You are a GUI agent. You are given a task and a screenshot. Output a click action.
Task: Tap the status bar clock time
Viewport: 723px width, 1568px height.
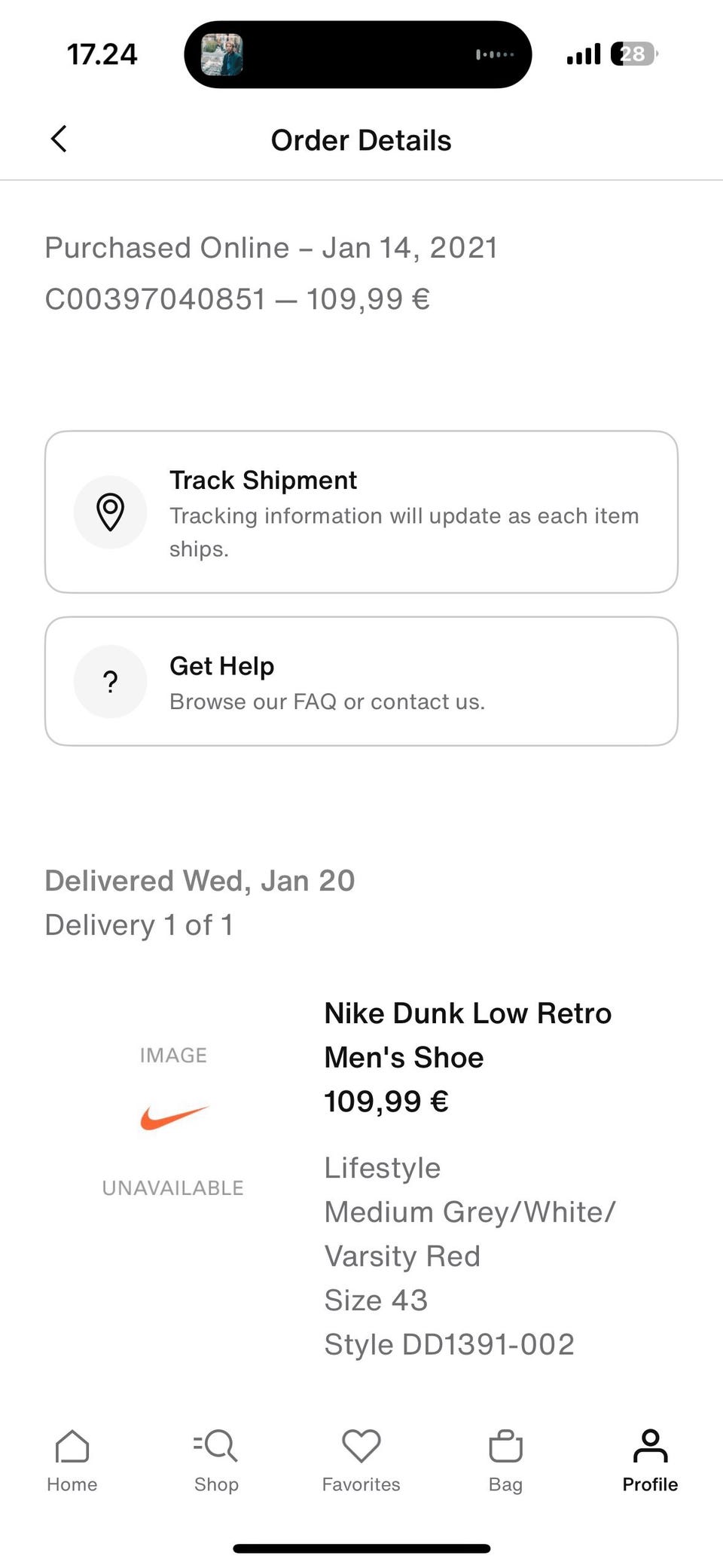[x=102, y=54]
